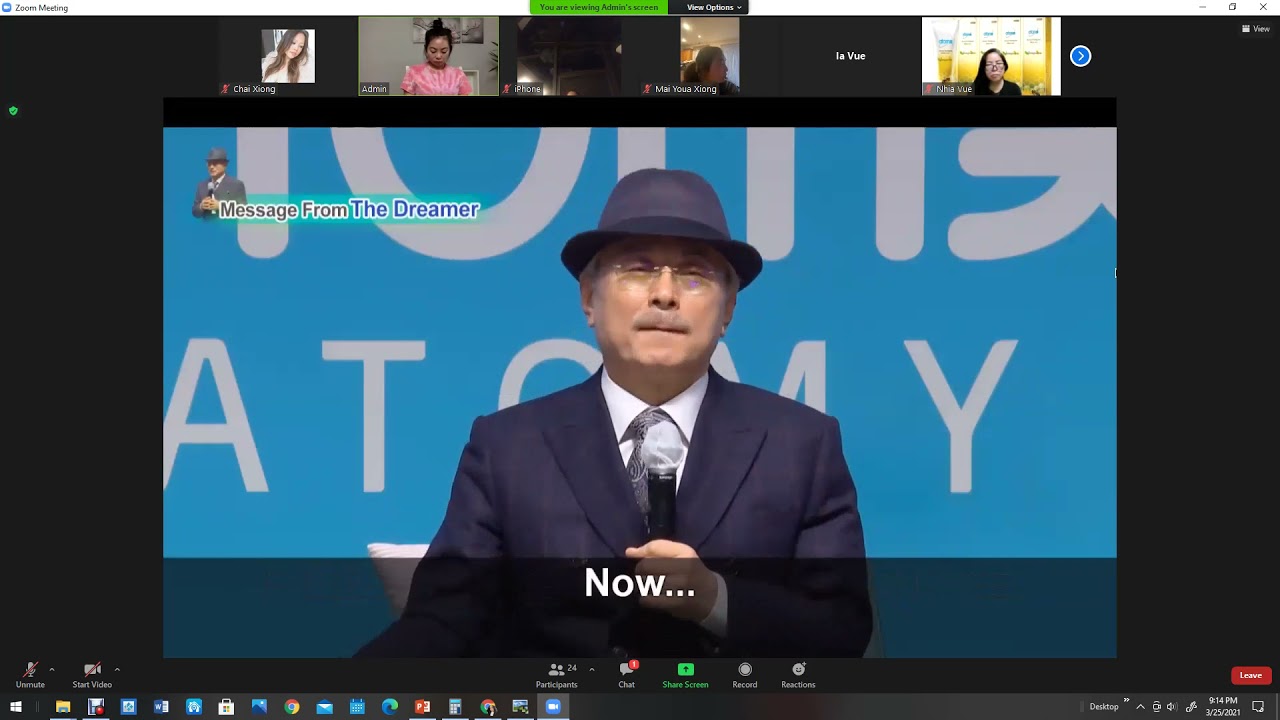Open File Explorer from taskbar

click(63, 707)
